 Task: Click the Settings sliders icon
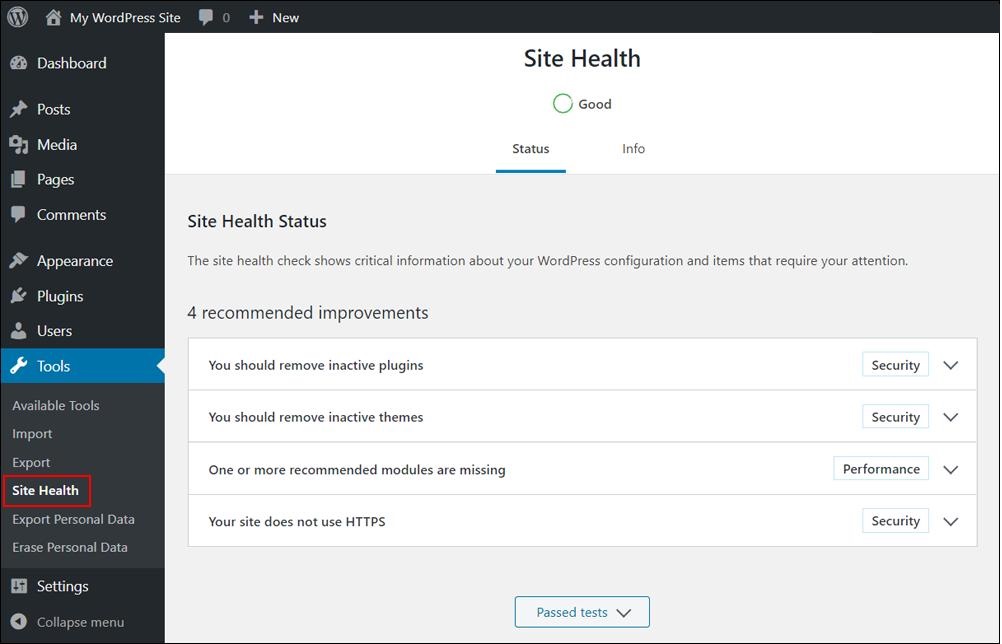pyautogui.click(x=19, y=586)
